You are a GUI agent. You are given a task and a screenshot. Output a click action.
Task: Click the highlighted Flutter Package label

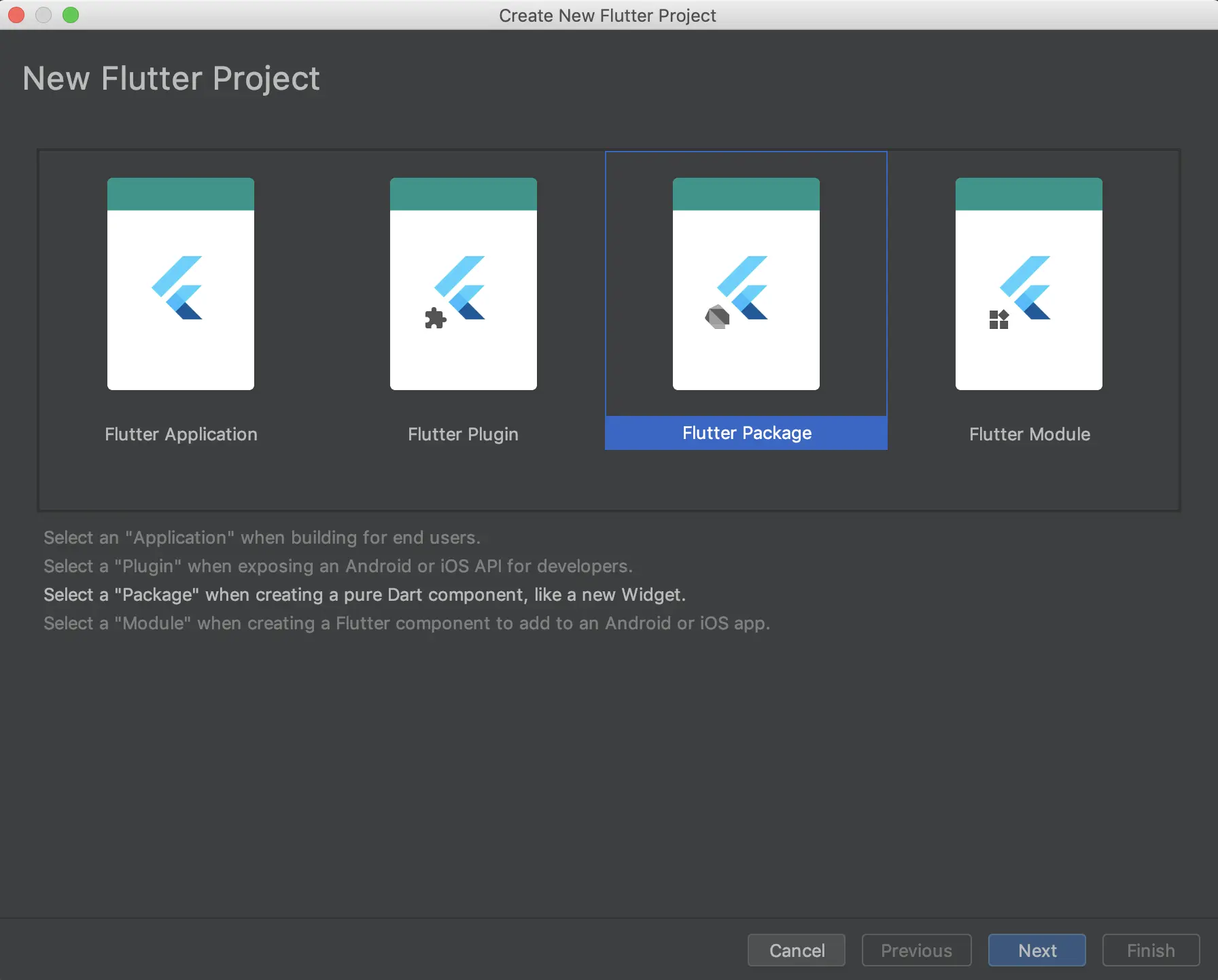click(746, 433)
